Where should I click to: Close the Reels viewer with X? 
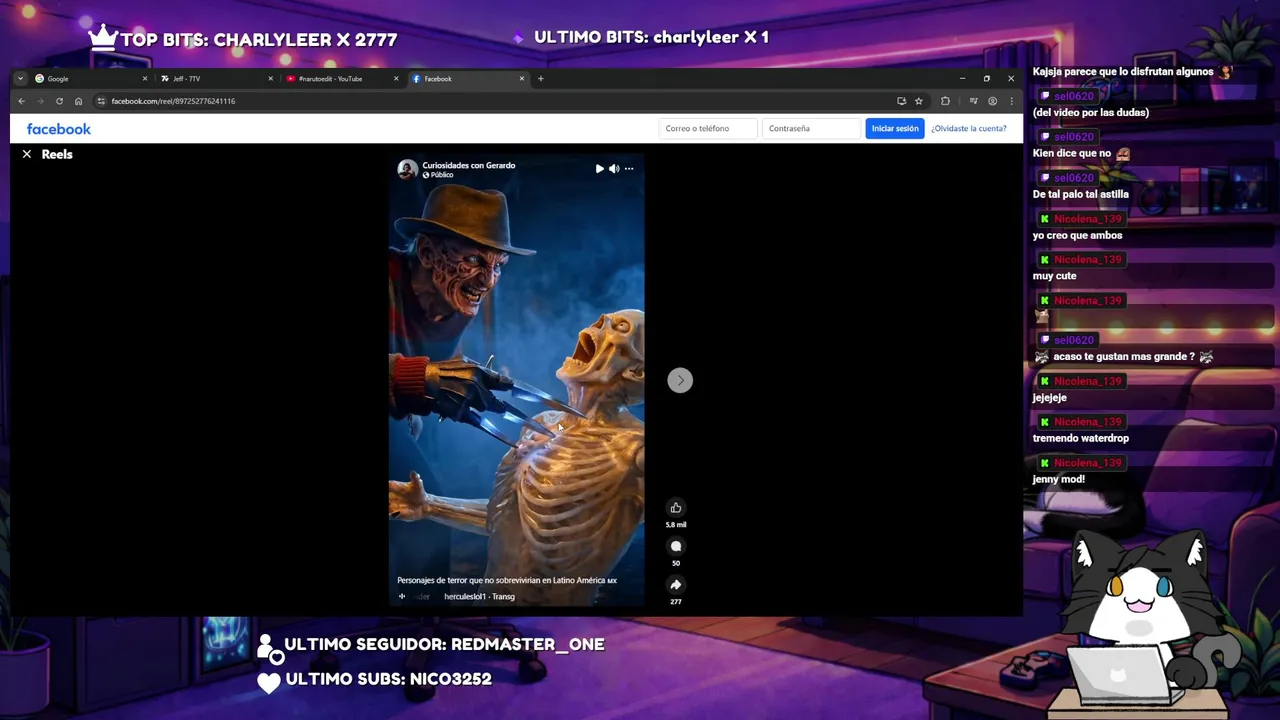[27, 154]
